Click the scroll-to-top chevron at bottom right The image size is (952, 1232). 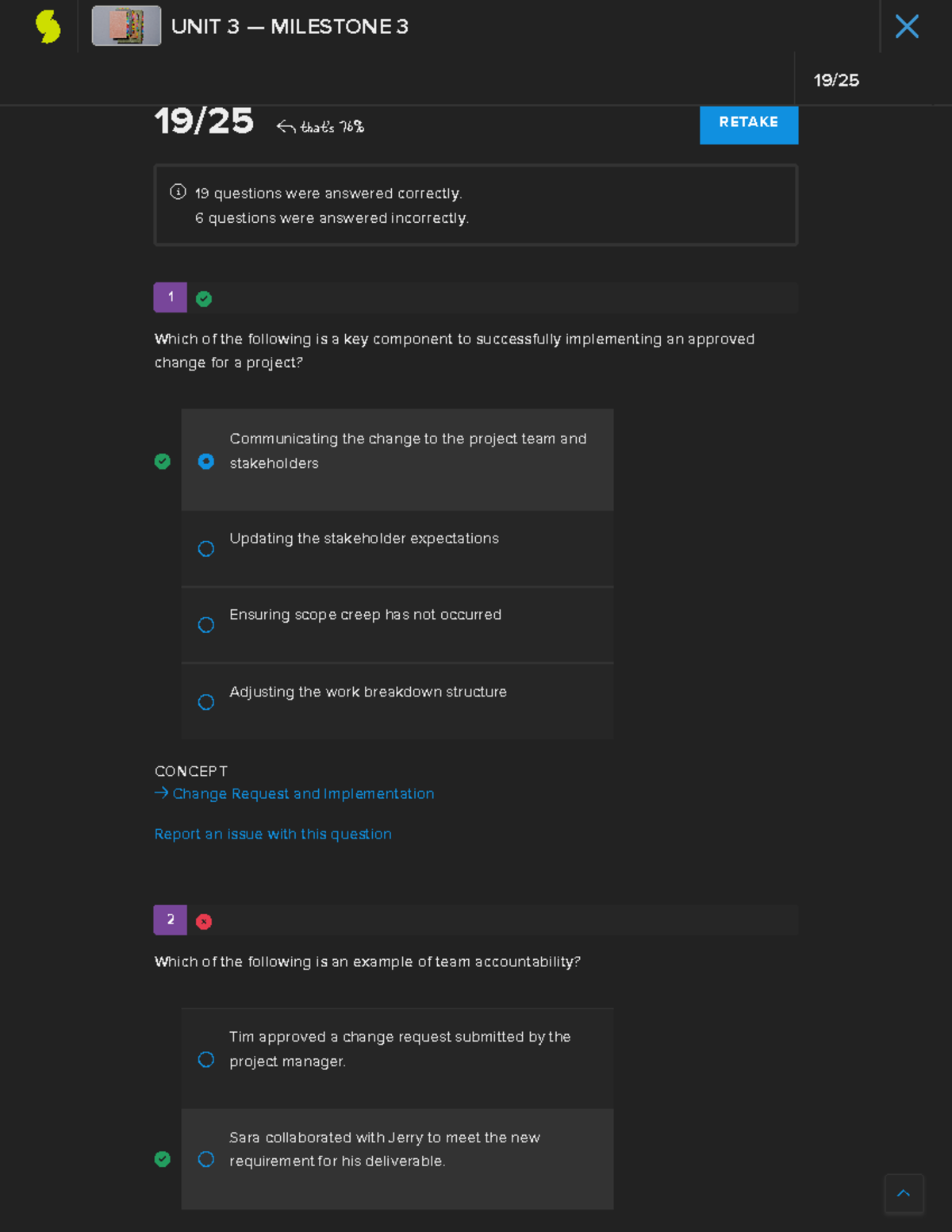[x=904, y=1194]
